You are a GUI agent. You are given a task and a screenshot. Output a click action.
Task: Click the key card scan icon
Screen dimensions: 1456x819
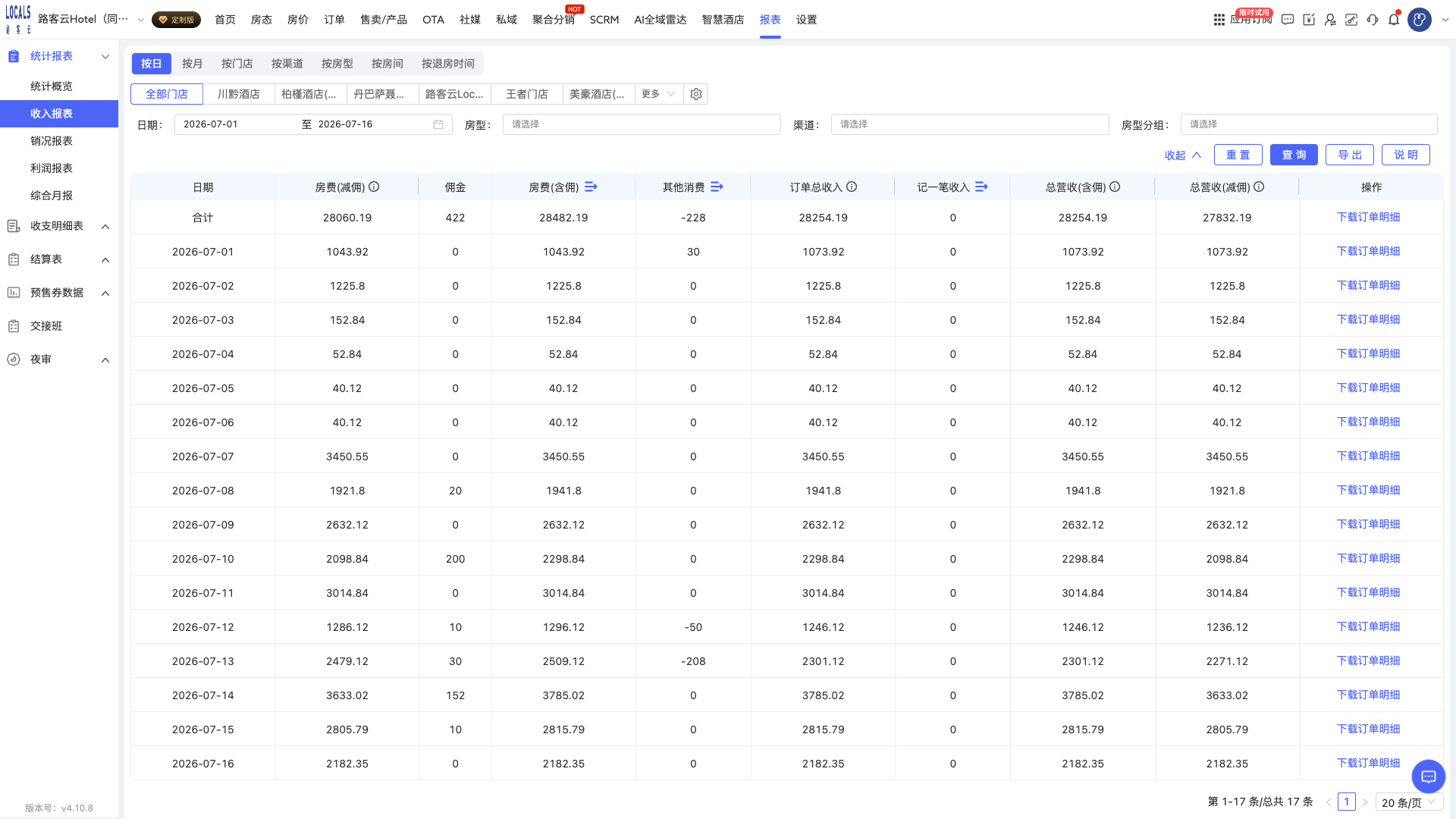point(1351,20)
